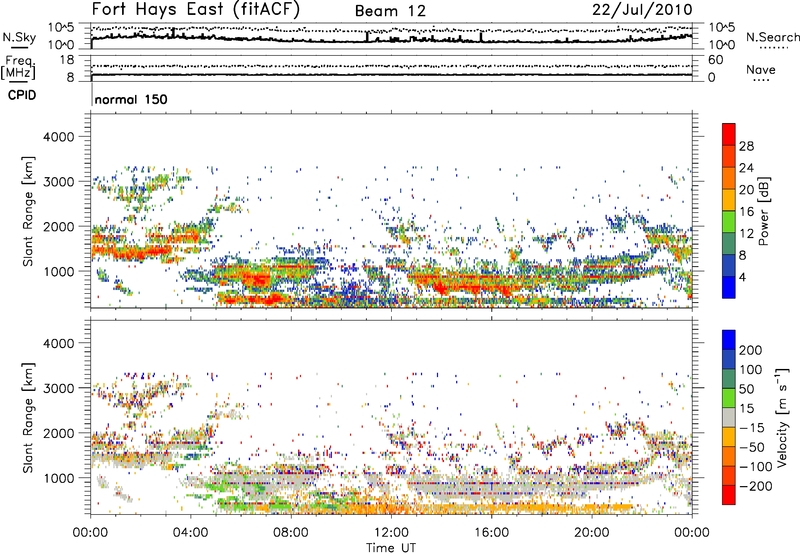The image size is (800, 554).
Task: Select the "N.Search" legend label
Action: click(x=772, y=37)
